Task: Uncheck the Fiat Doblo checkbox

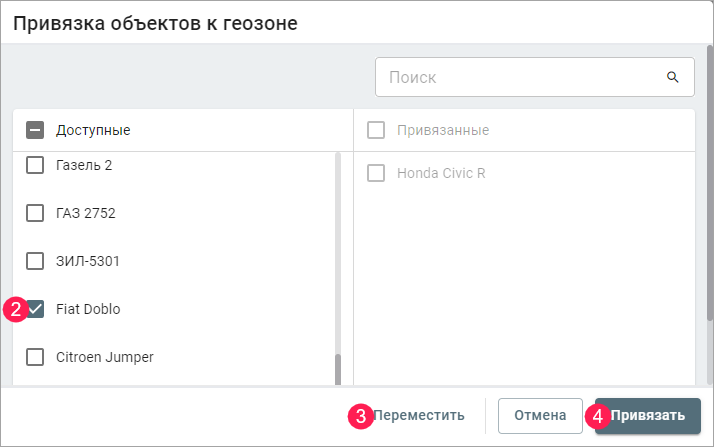Action: (x=36, y=309)
